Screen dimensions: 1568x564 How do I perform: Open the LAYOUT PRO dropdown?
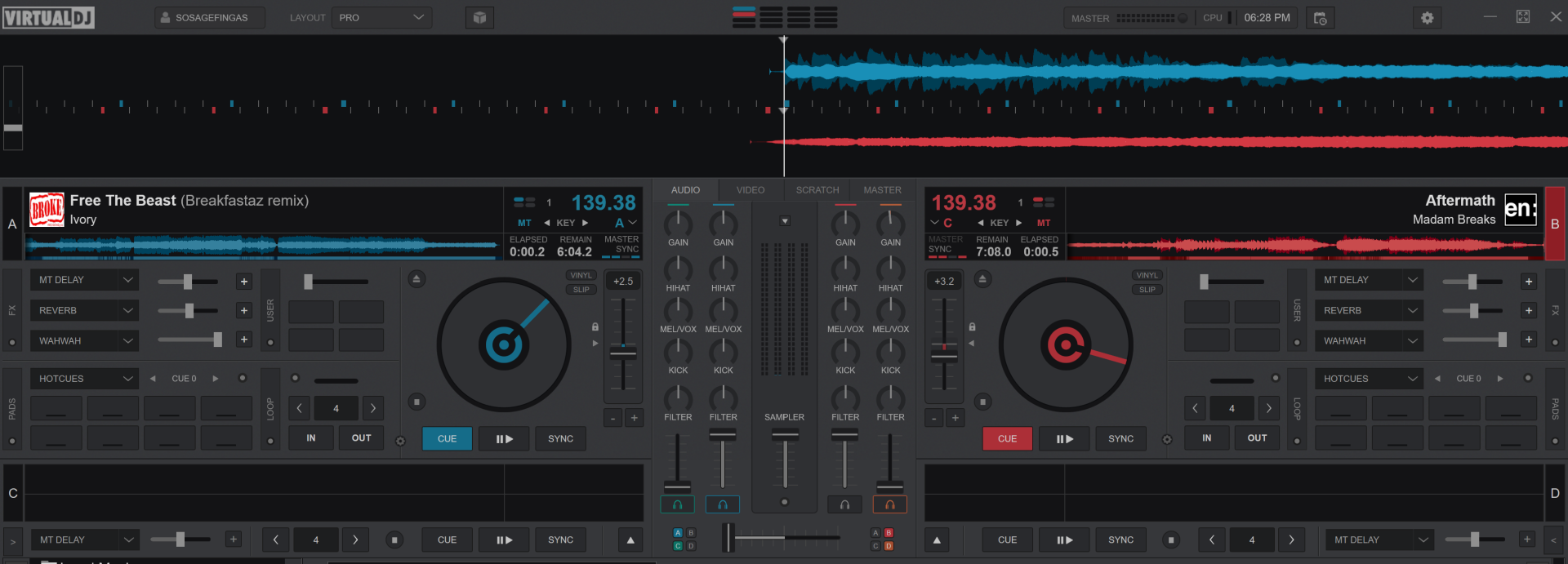(x=381, y=18)
